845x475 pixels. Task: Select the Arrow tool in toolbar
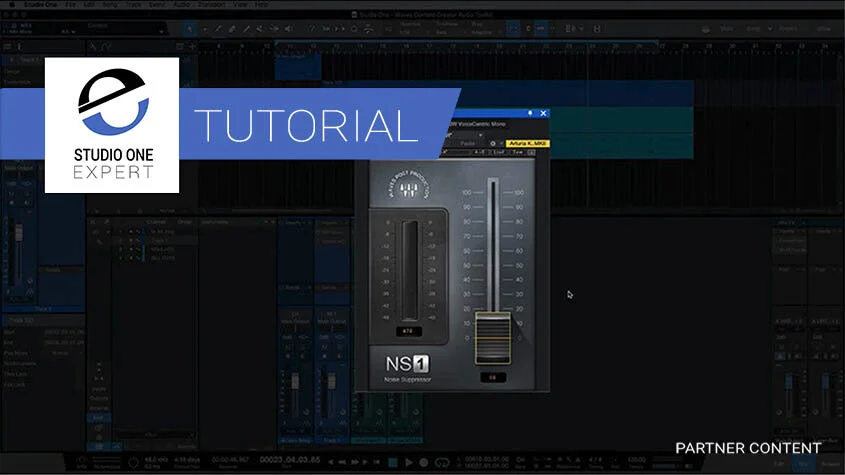tap(189, 29)
